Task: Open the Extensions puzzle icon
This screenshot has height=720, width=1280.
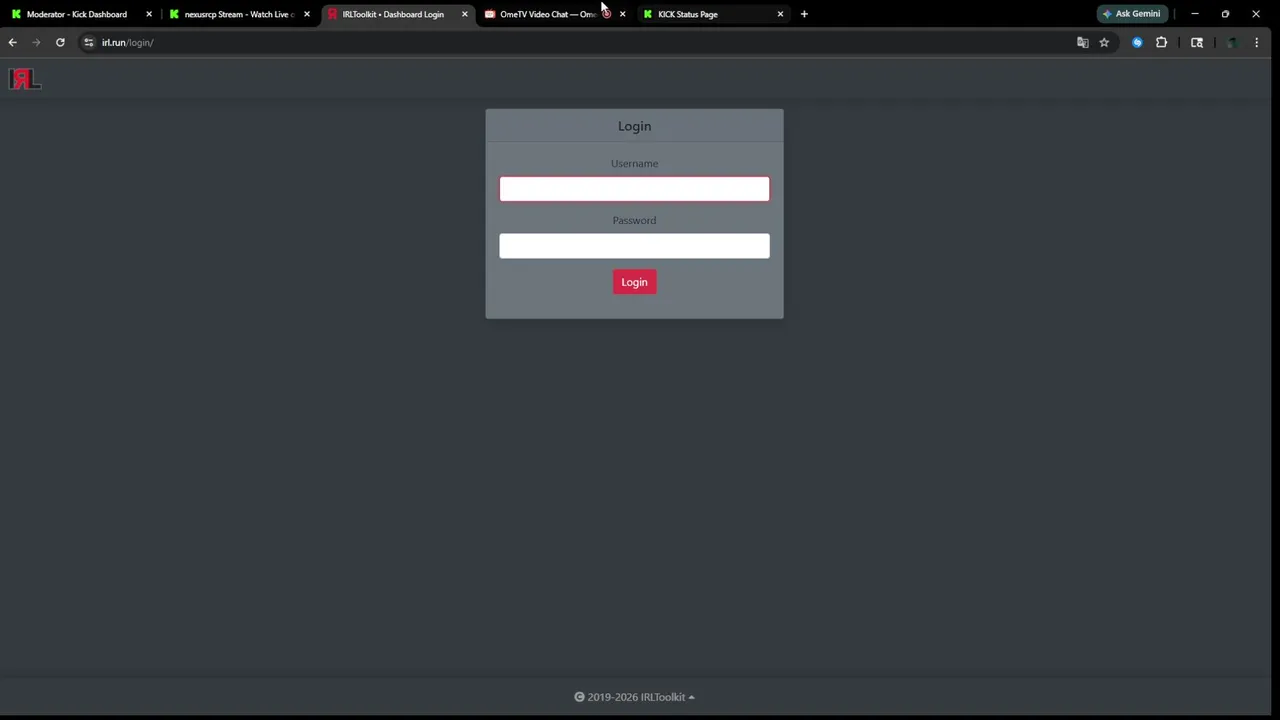Action: tap(1161, 42)
